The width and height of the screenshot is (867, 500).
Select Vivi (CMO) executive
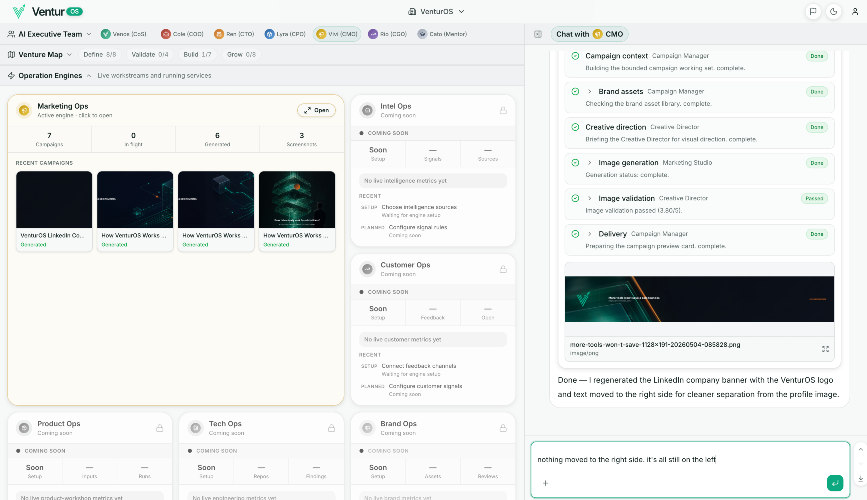337,34
